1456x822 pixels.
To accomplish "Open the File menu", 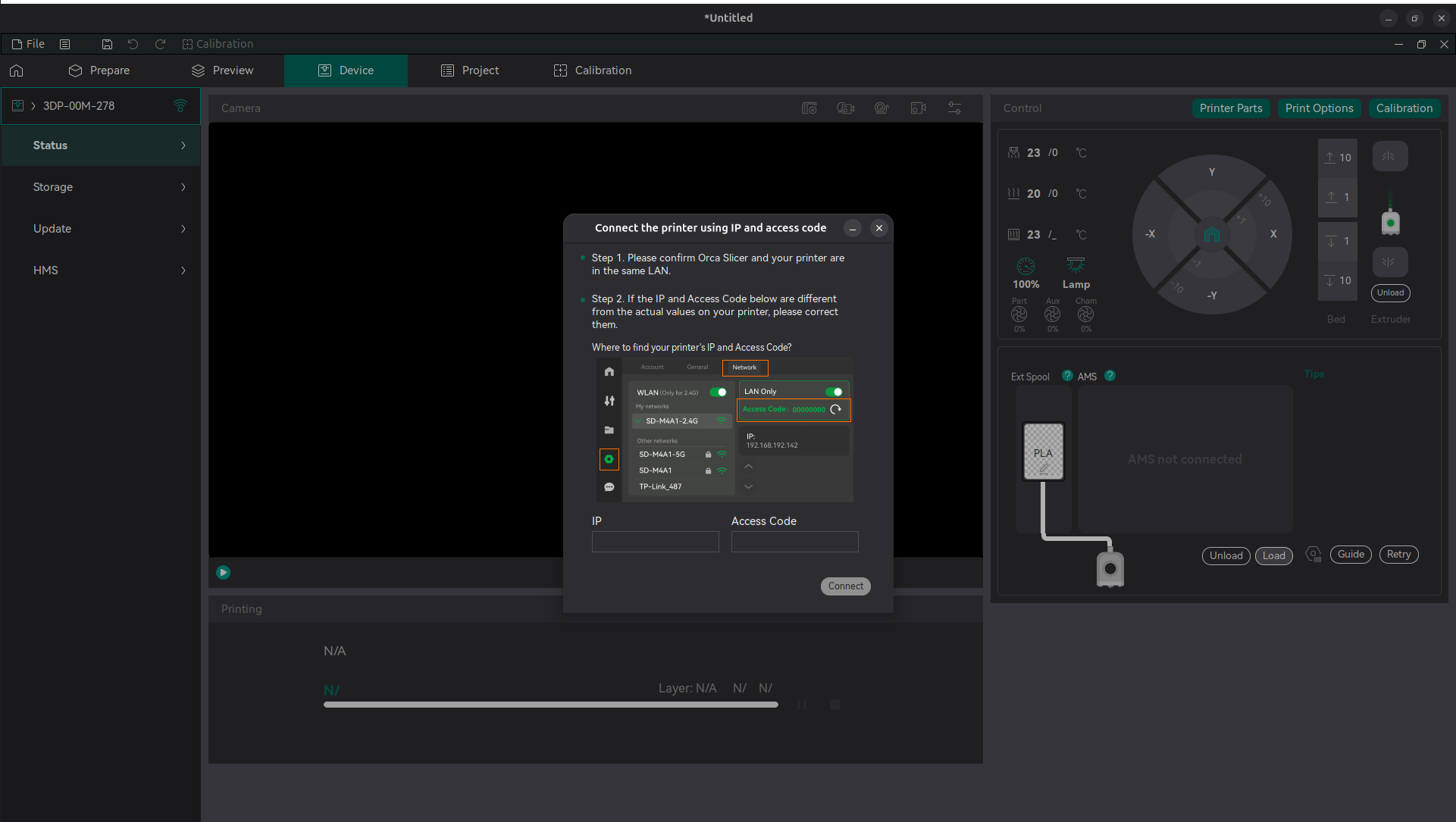I will 29,44.
